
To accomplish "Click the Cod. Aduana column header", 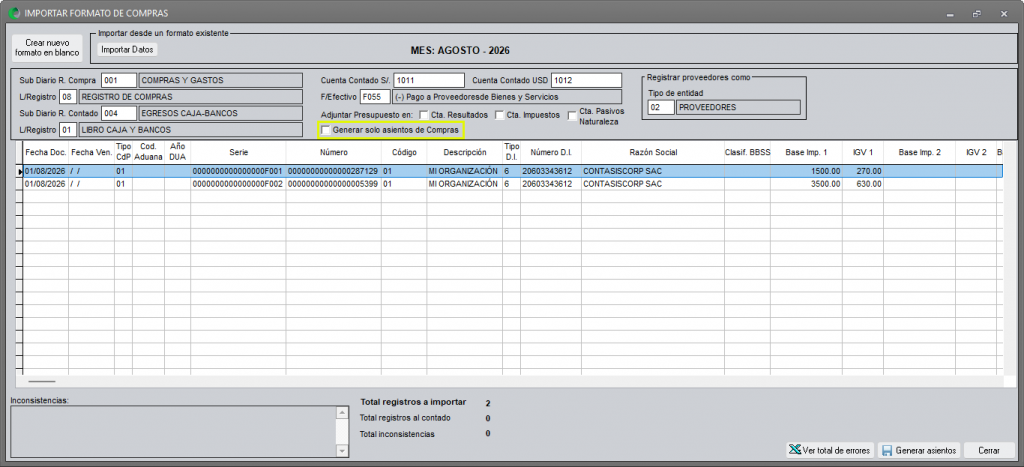I will (148, 152).
